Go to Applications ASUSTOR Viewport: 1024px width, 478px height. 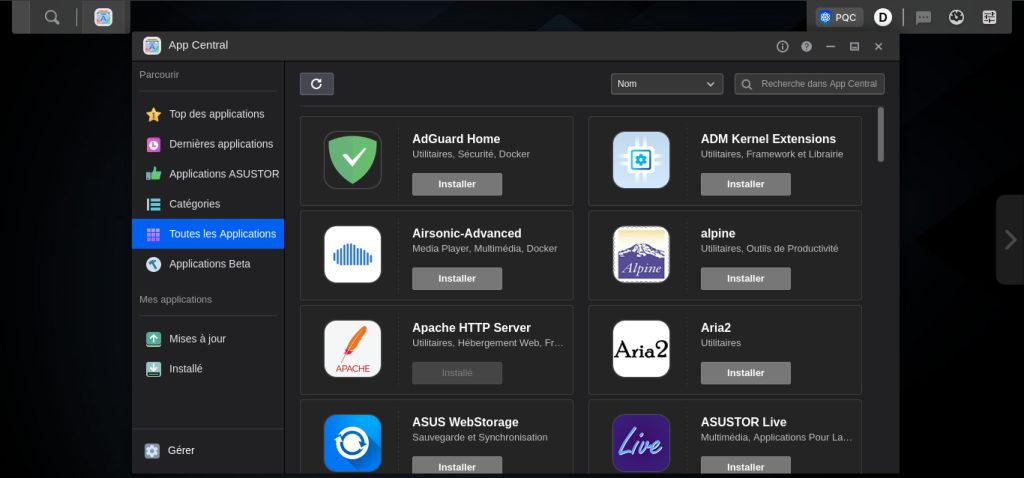point(208,174)
